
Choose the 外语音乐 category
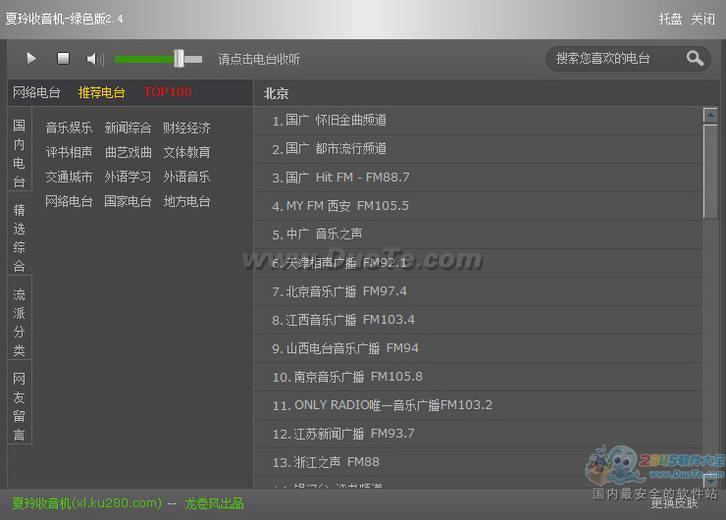point(187,176)
